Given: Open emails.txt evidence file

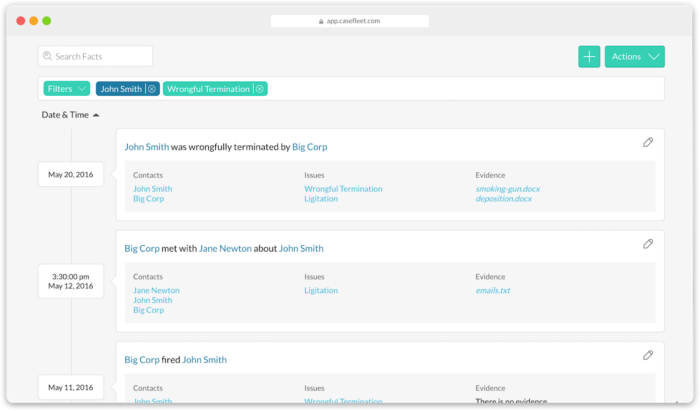Looking at the screenshot, I should [493, 290].
